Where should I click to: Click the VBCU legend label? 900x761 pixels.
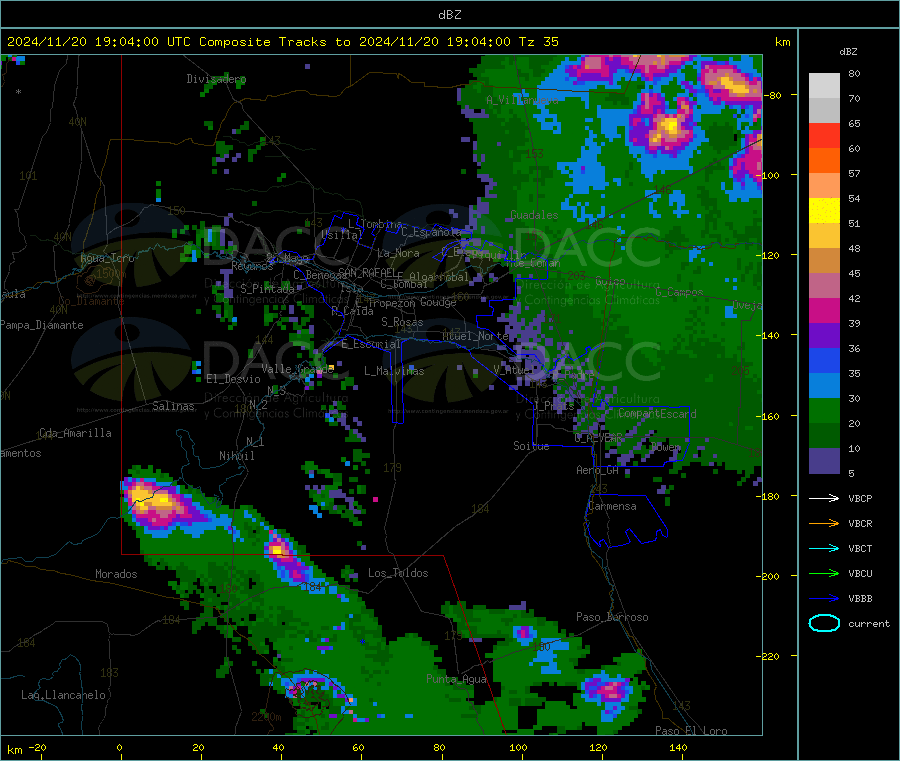(x=860, y=573)
